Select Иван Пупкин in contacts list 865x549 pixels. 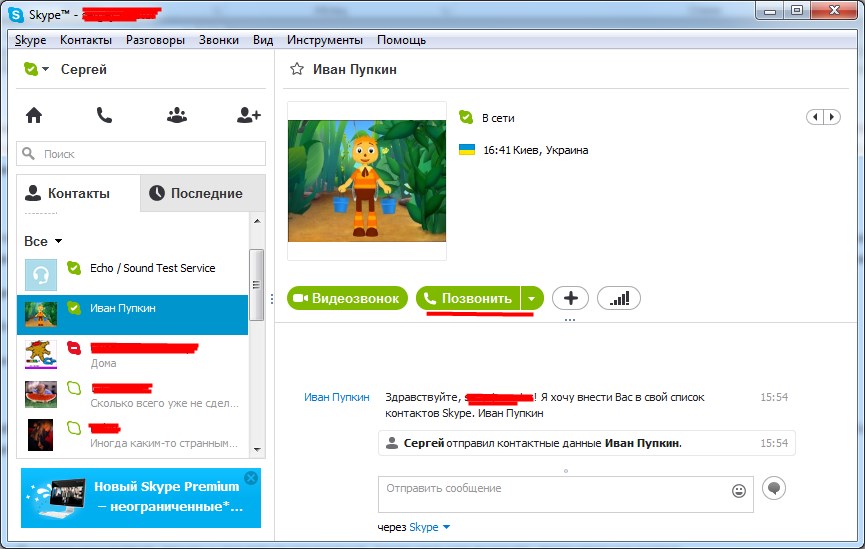click(132, 315)
